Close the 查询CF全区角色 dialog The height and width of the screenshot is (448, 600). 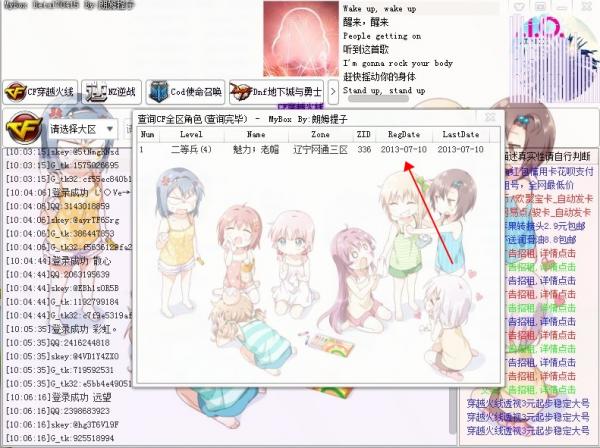(490, 116)
